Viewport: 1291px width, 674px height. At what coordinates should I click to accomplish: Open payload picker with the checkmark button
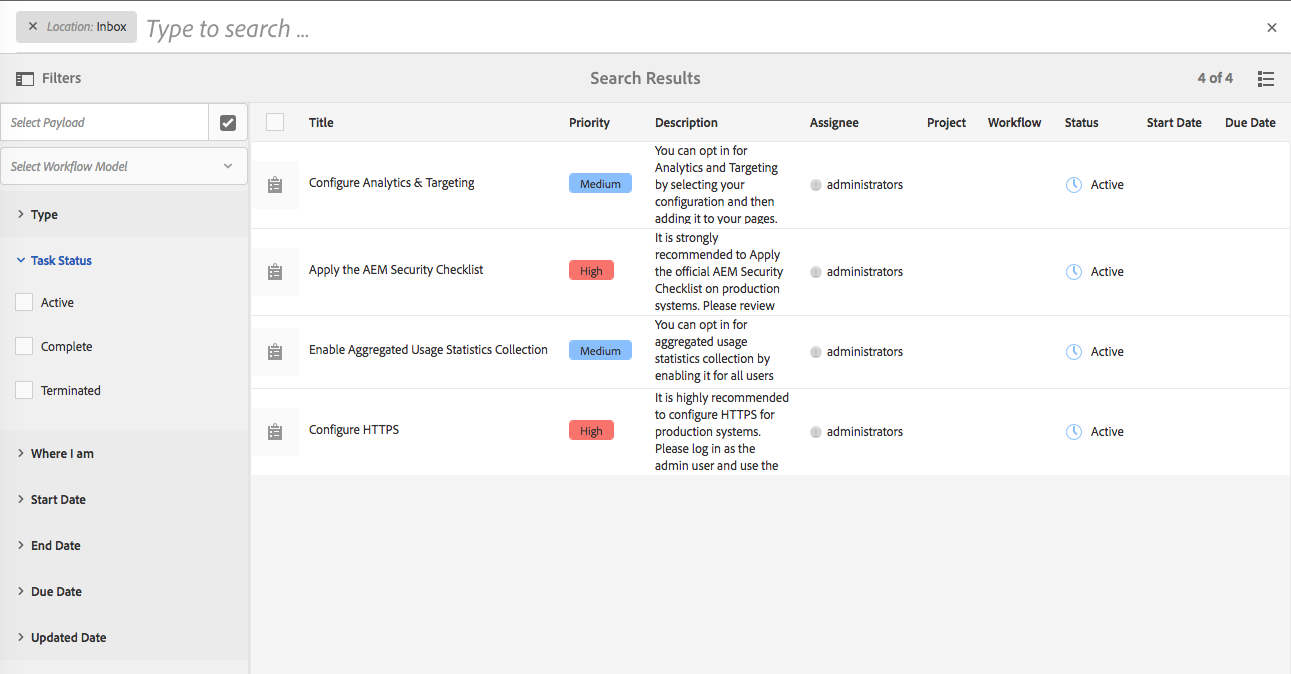coord(228,122)
